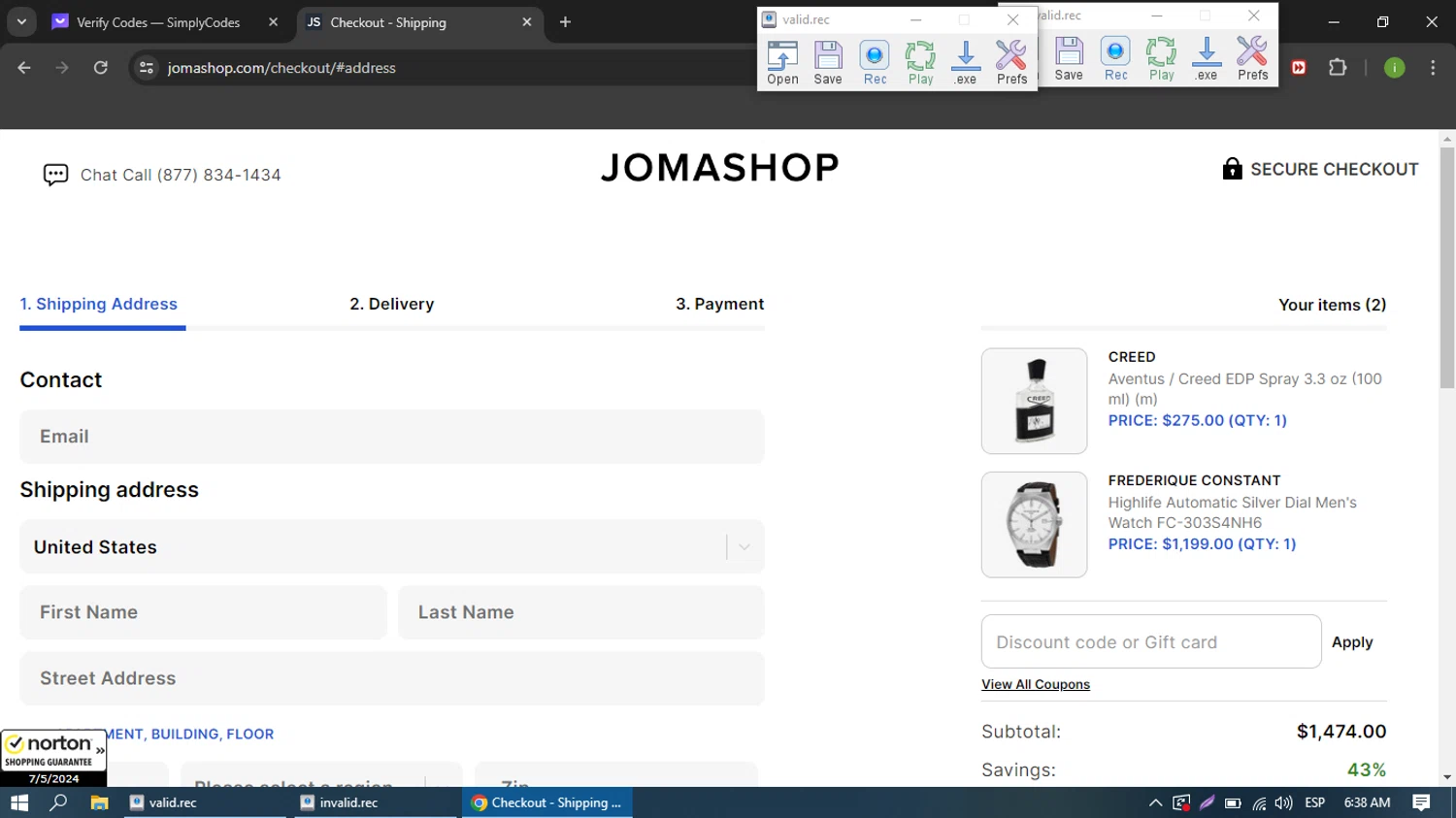The width and height of the screenshot is (1456, 818).
Task: Click Frederique Constant watch thumbnail
Action: point(1035,525)
